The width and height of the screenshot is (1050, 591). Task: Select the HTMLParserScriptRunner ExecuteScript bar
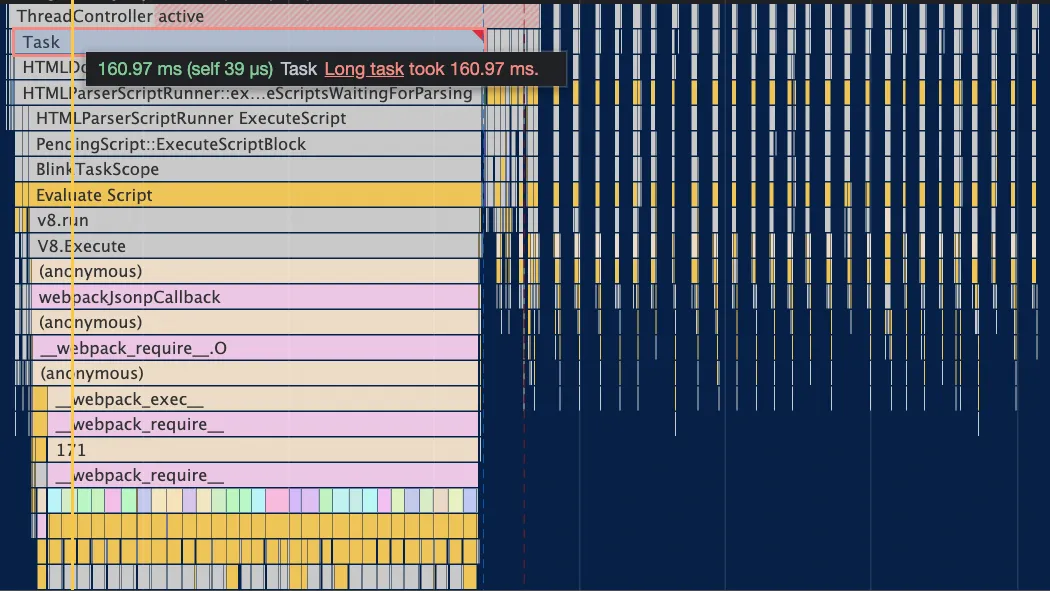[255, 118]
